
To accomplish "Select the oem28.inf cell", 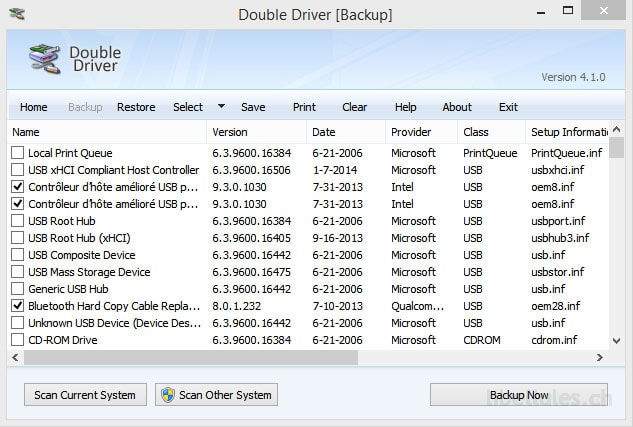I will click(x=556, y=306).
